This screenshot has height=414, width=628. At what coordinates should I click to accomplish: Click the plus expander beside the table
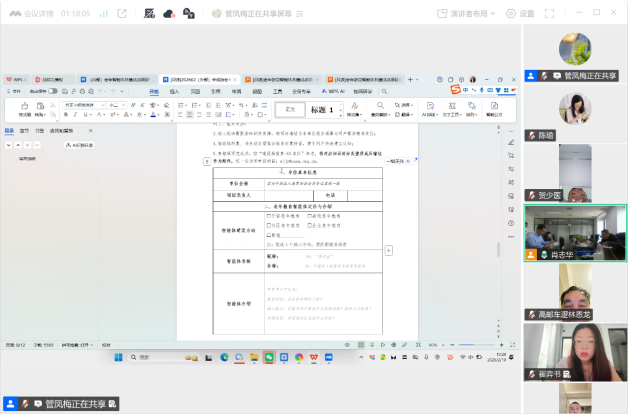tap(389, 249)
